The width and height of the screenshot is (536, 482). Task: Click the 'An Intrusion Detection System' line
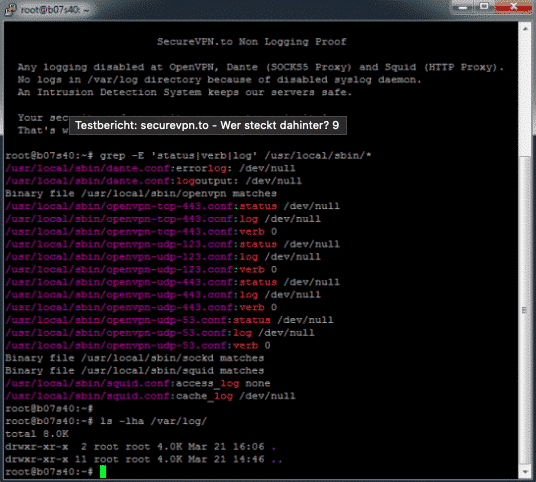(185, 92)
